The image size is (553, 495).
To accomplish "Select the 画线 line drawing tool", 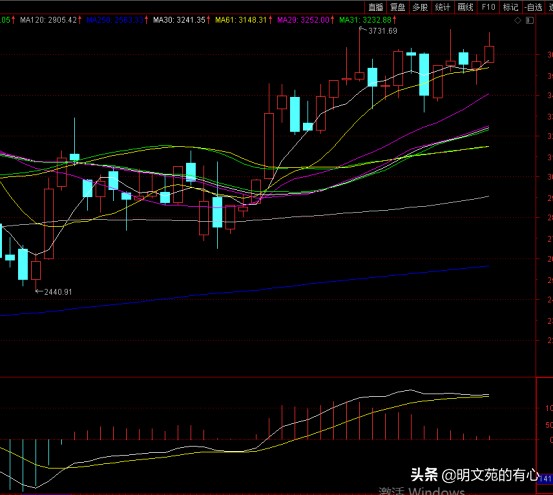I will pyautogui.click(x=465, y=7).
